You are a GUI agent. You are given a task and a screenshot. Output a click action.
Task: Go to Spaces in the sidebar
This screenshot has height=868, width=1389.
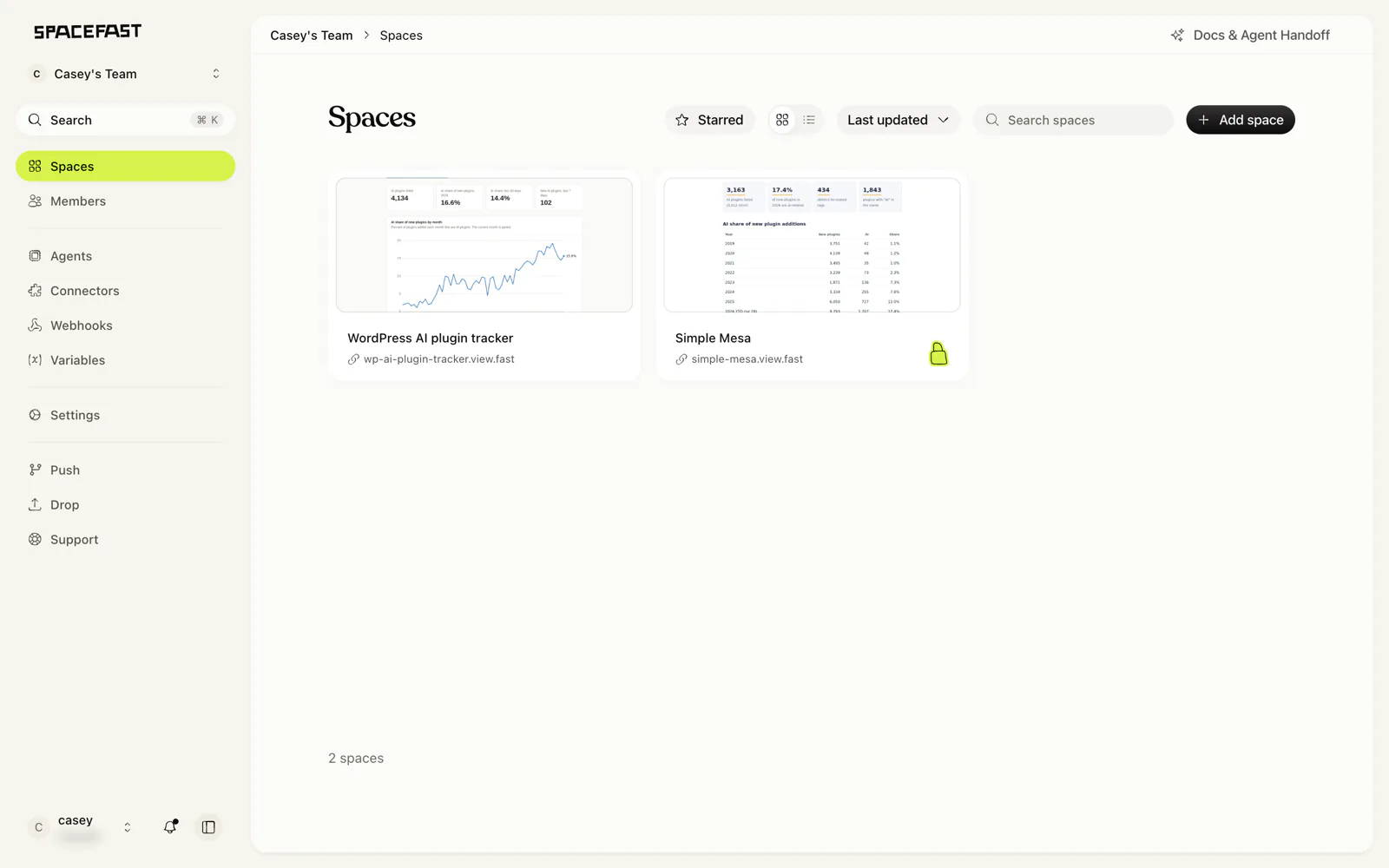point(126,166)
